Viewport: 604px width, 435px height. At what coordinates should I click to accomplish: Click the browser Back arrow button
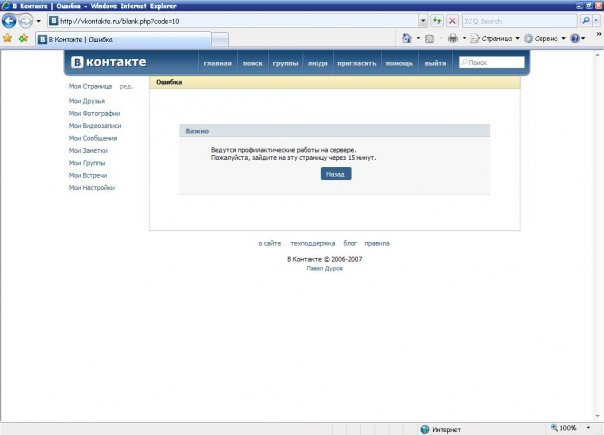pyautogui.click(x=10, y=20)
